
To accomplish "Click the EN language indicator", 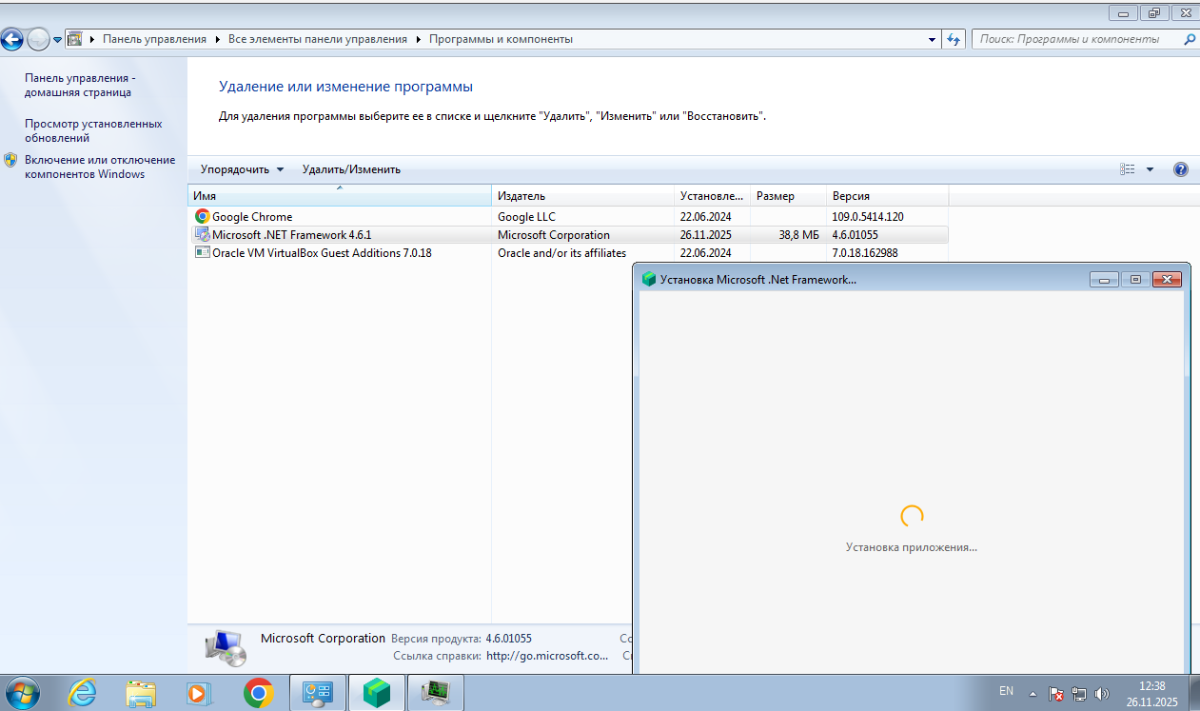I will 1006,691.
